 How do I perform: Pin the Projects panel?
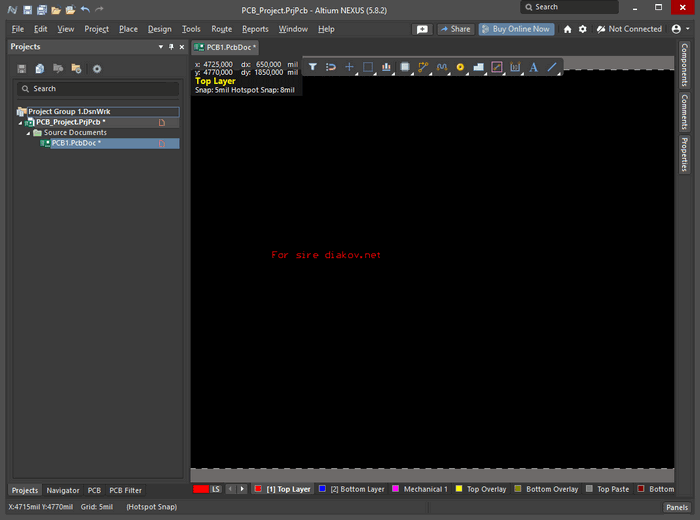tap(171, 47)
